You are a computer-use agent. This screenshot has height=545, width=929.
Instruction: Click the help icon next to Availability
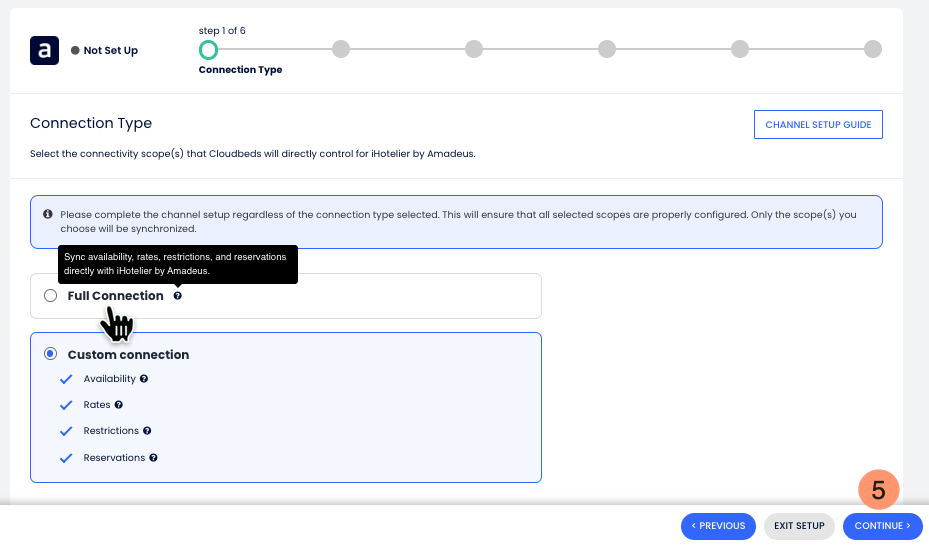[144, 379]
